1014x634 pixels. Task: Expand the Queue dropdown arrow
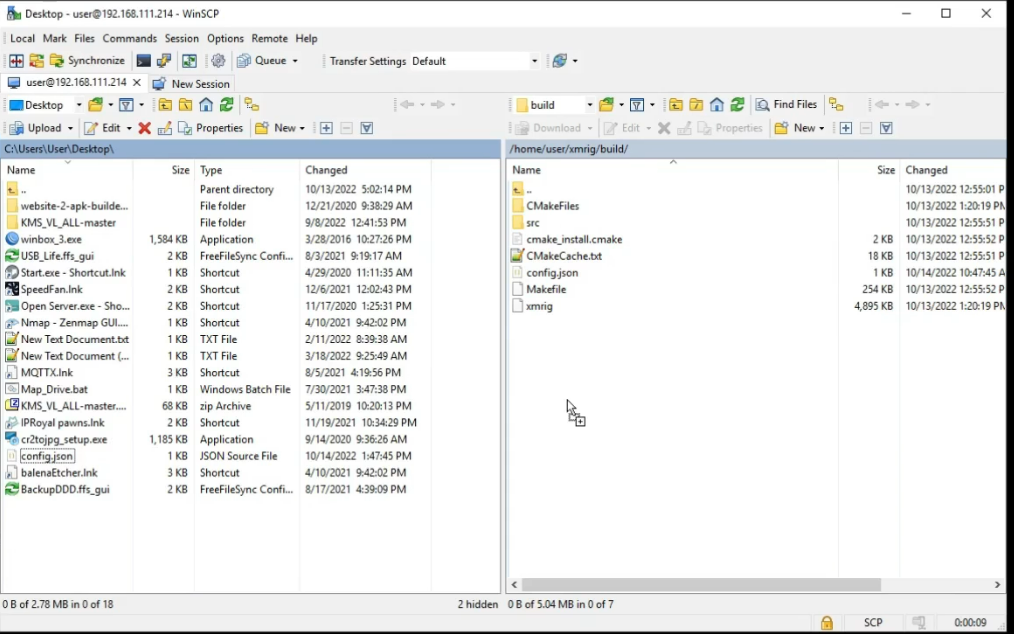(x=295, y=61)
